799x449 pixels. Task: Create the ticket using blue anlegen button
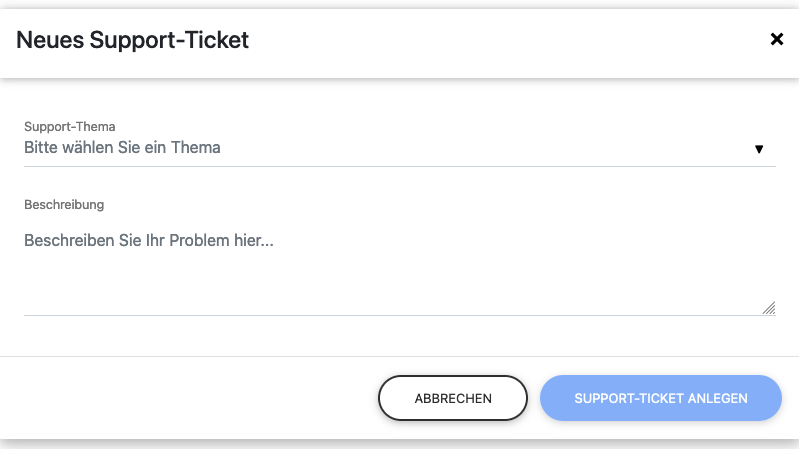coord(660,398)
